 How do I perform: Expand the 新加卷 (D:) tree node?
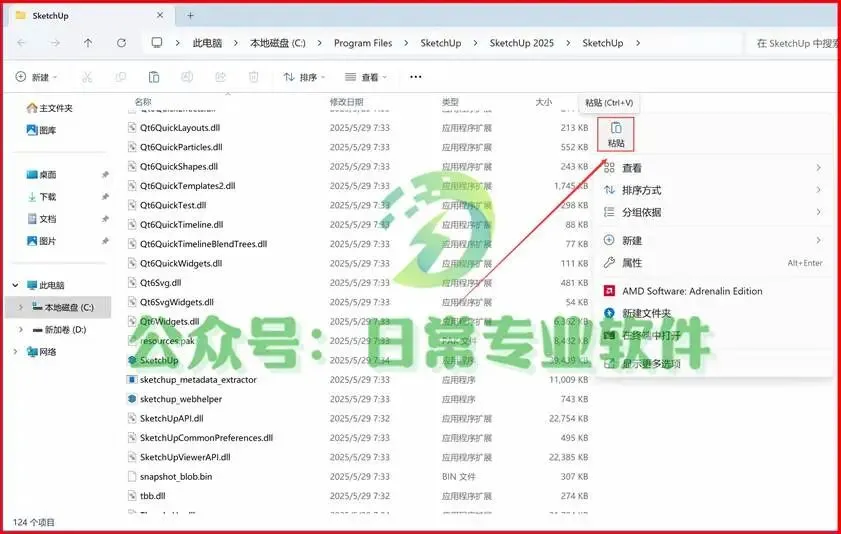coord(20,330)
